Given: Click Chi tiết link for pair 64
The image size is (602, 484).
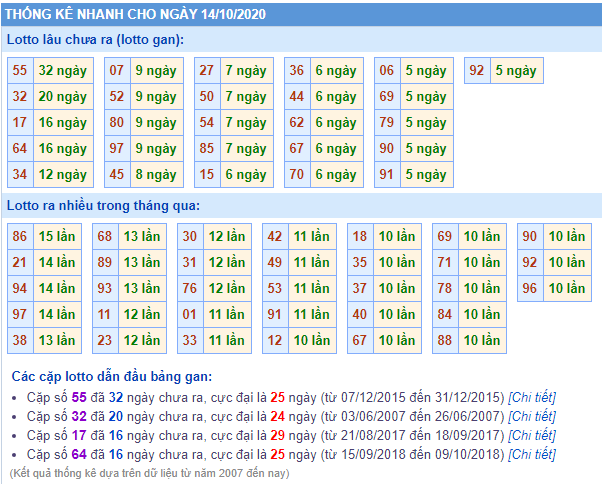Looking at the screenshot, I should pos(531,454).
